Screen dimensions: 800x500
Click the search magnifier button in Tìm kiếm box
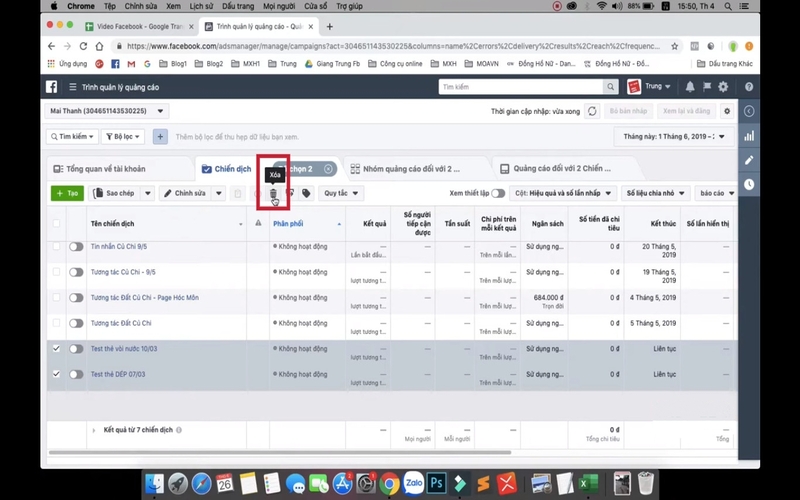coord(610,87)
